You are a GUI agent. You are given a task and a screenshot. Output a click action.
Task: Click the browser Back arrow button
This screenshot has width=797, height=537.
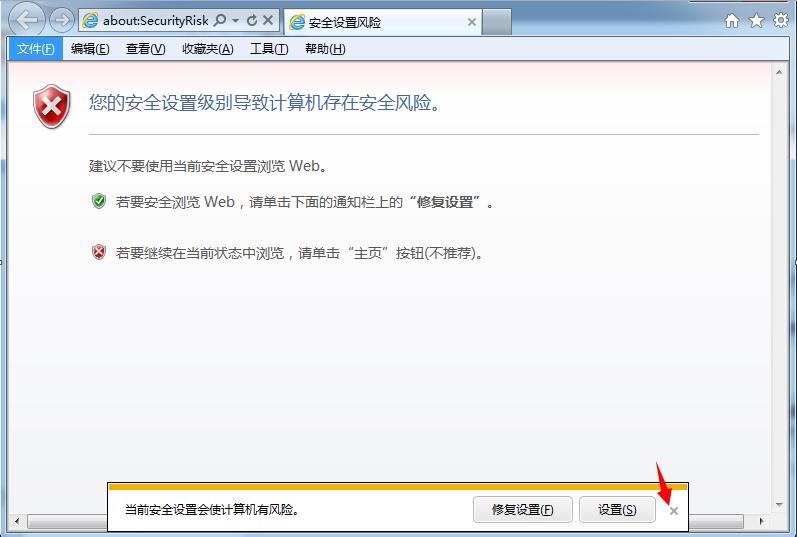(29, 20)
